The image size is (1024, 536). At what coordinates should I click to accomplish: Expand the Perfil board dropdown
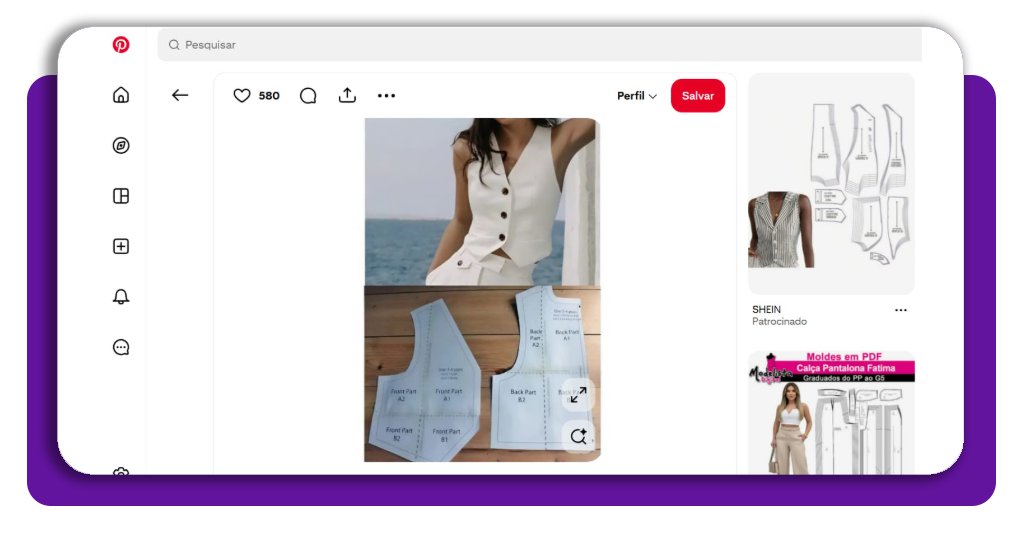pos(637,96)
